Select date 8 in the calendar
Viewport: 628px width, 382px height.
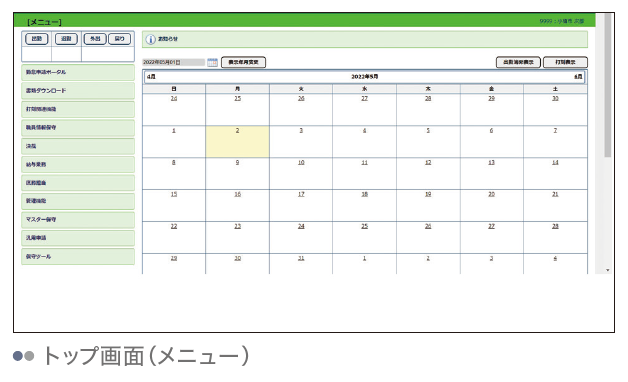[x=174, y=163]
